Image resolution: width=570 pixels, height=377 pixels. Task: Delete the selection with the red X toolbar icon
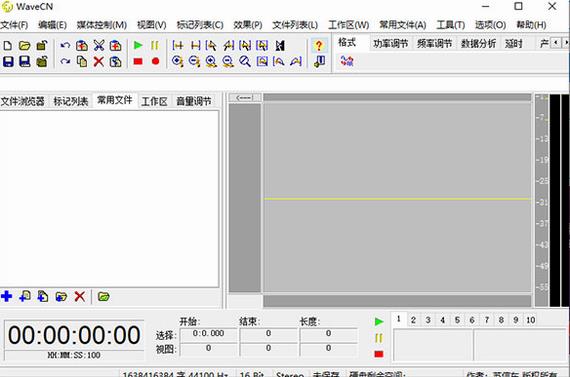coord(99,61)
